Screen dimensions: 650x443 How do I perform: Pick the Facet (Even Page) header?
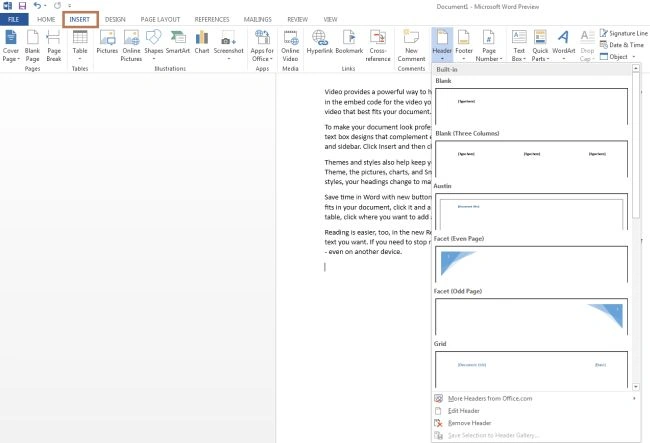tap(531, 264)
